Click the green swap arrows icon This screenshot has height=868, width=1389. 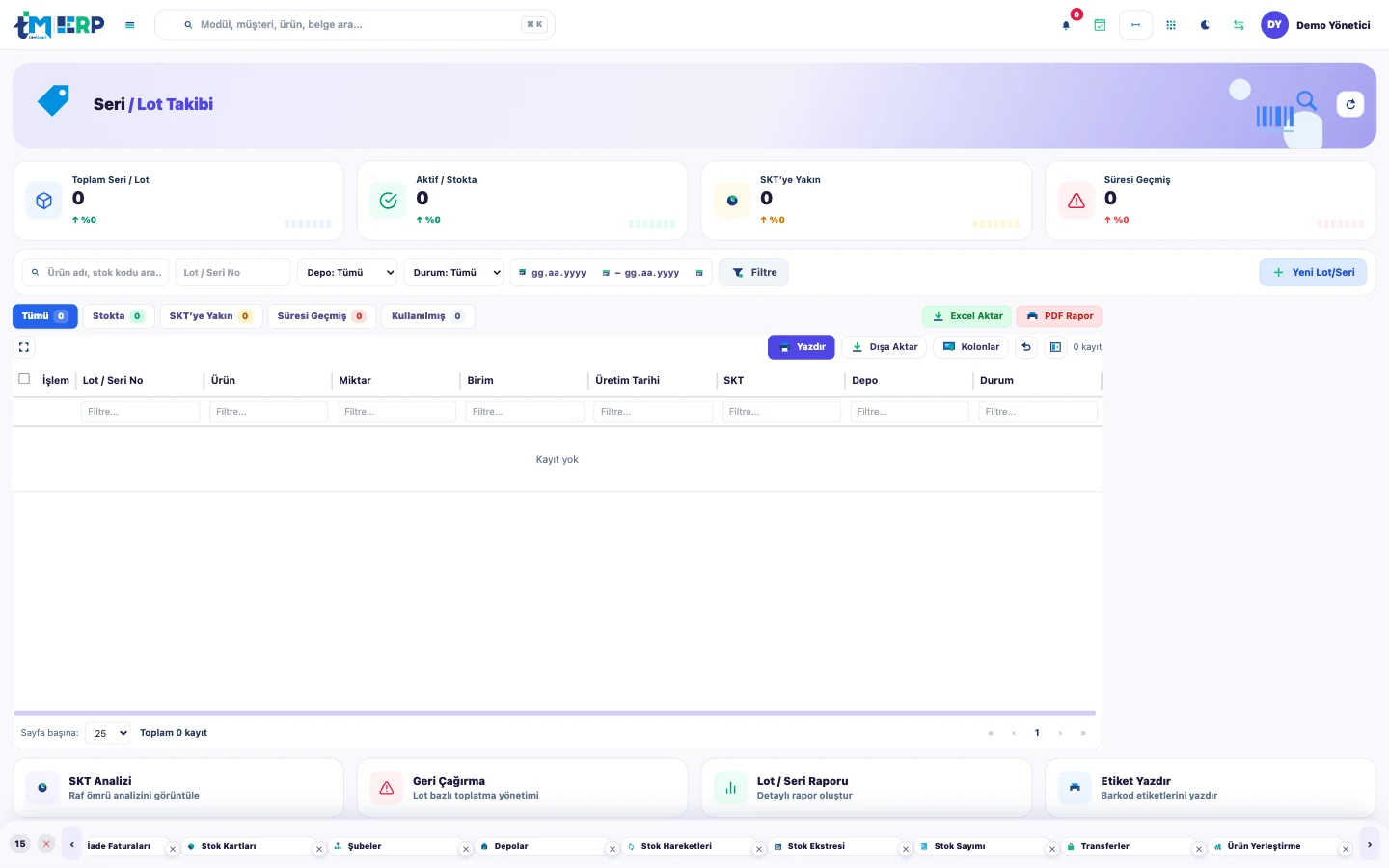pyautogui.click(x=1239, y=25)
